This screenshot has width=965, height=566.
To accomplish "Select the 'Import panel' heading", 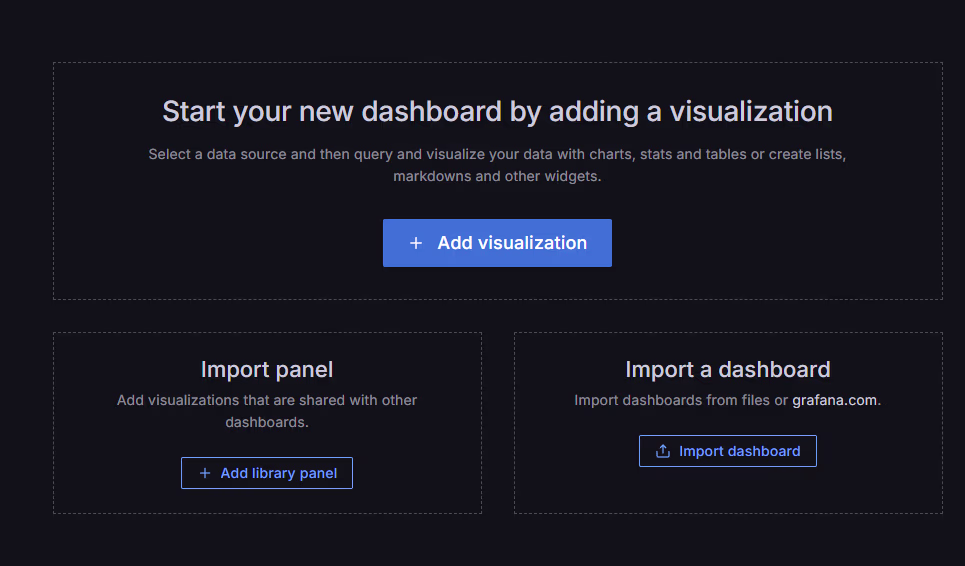I will tap(266, 369).
